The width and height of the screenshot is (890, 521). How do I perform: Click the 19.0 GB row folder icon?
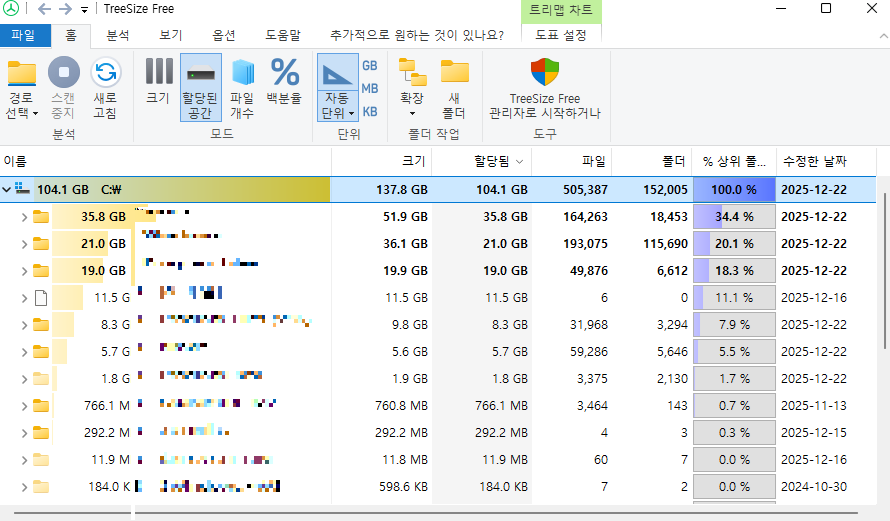[41, 270]
